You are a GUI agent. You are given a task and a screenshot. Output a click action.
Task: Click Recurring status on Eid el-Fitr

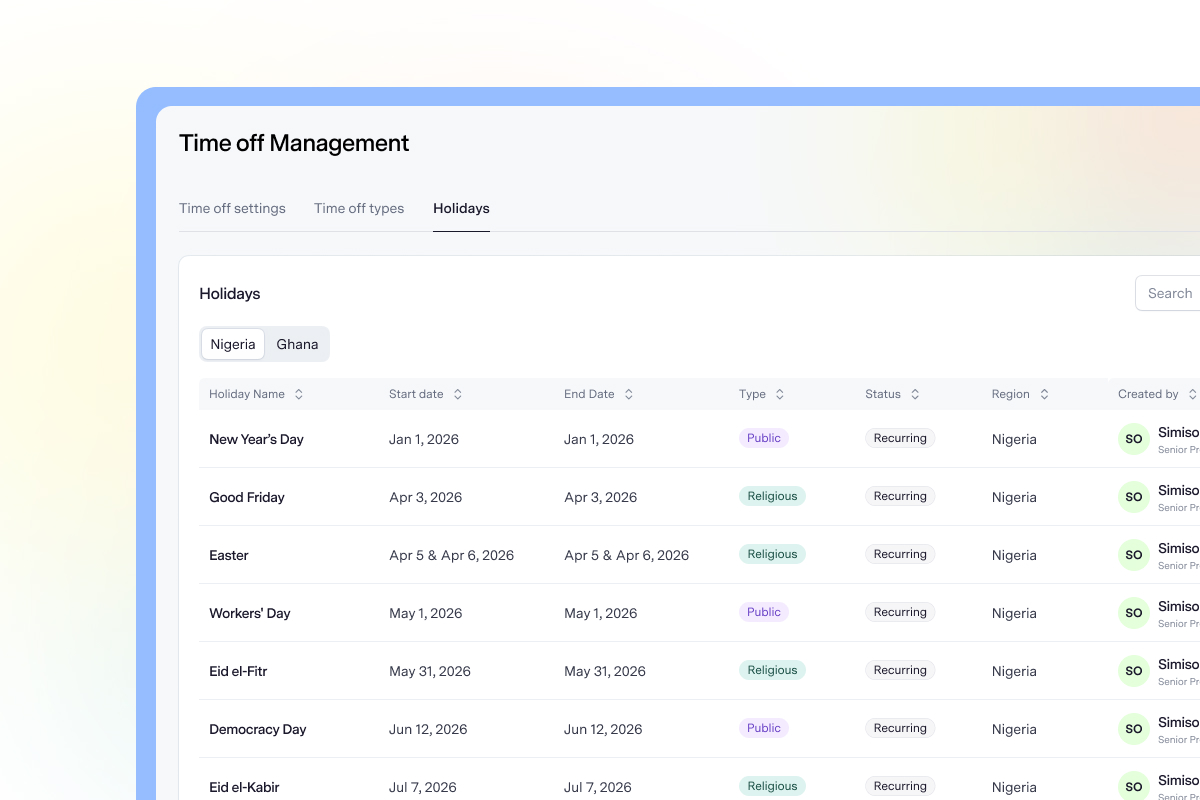(900, 670)
